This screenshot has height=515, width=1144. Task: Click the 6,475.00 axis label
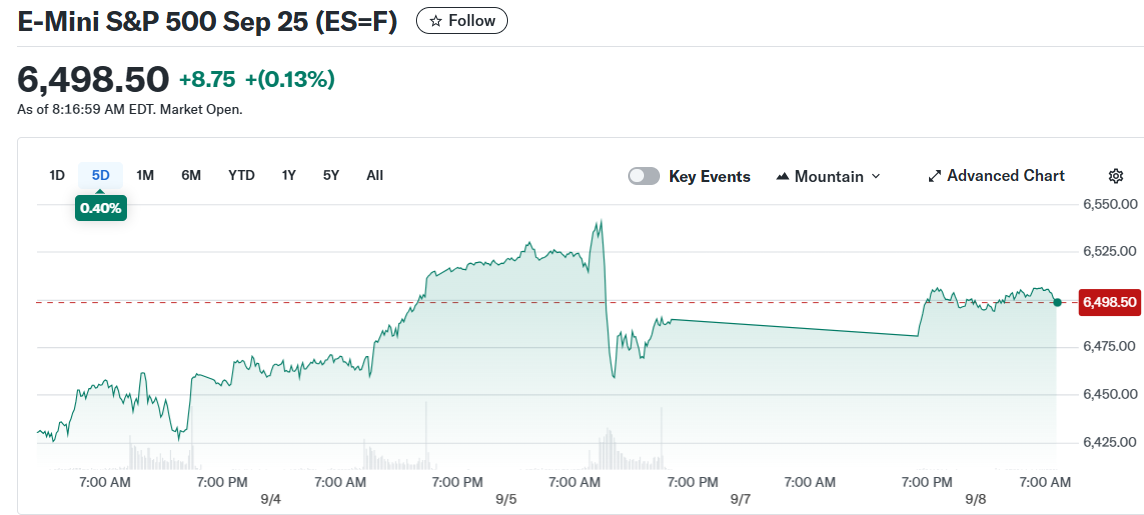[1108, 346]
